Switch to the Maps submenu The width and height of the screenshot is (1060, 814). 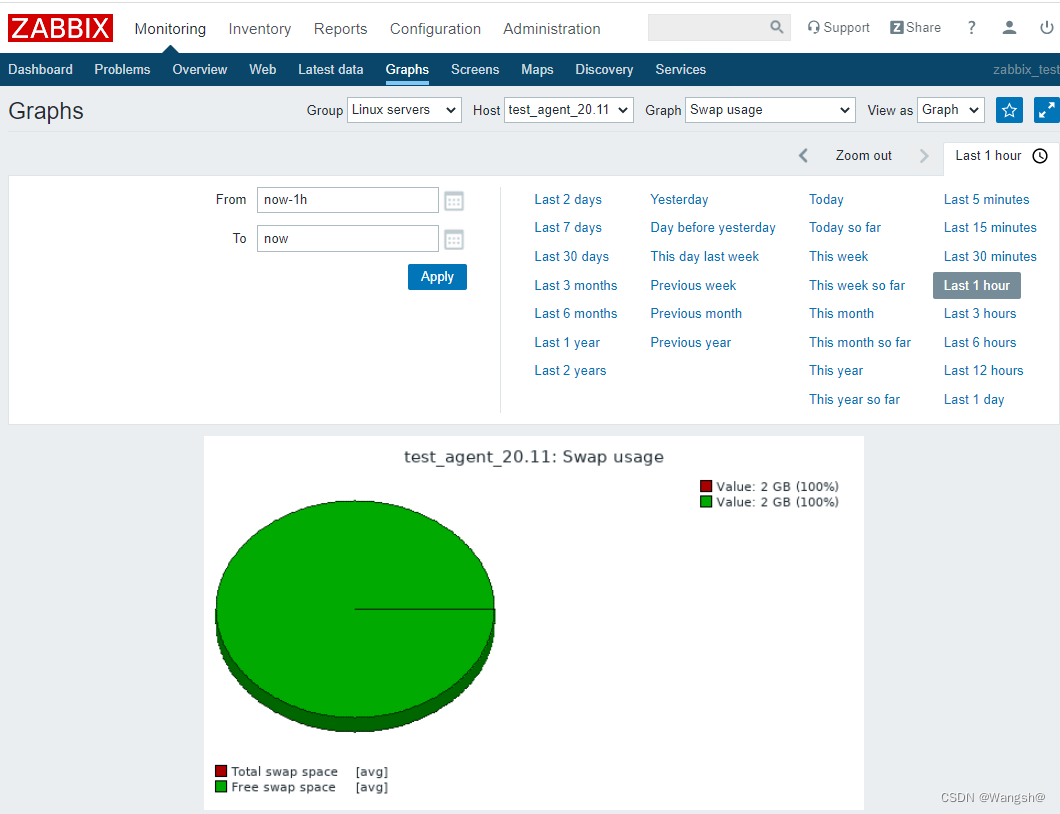[537, 70]
